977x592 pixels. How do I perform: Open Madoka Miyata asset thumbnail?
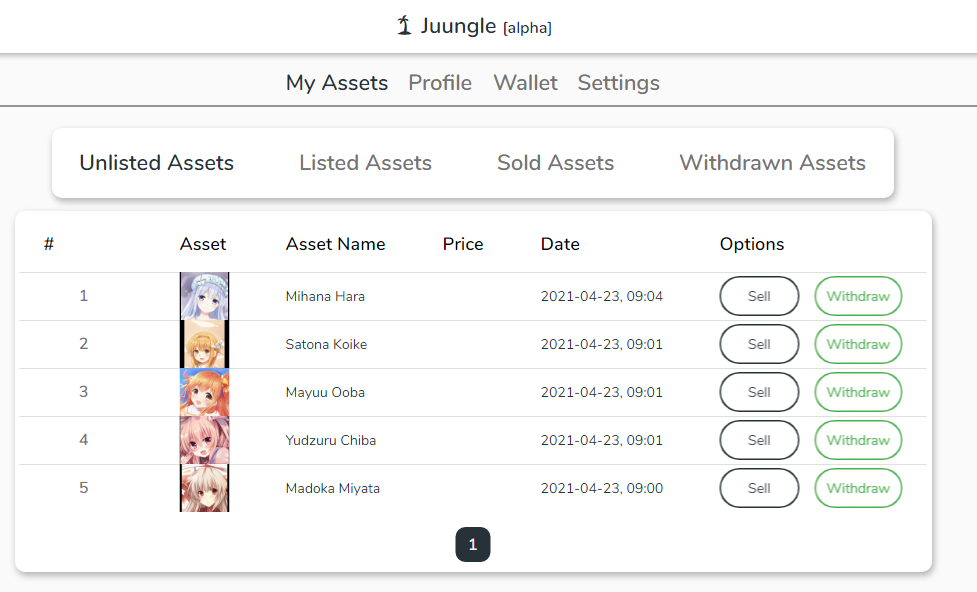tap(204, 488)
